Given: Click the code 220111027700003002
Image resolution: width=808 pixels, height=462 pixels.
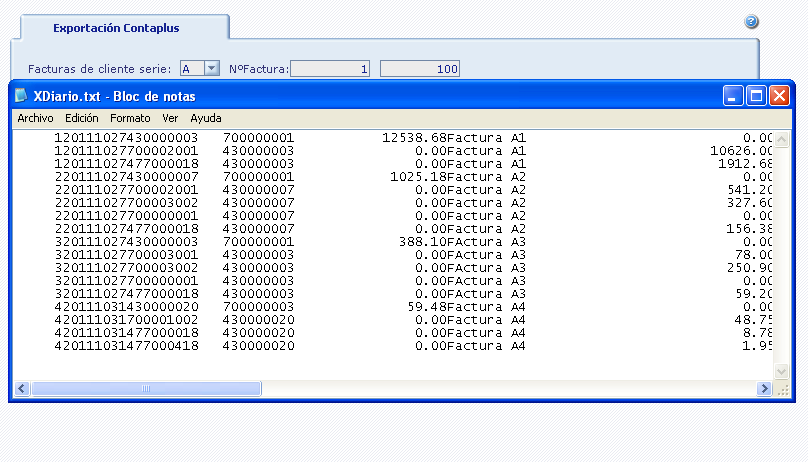Looking at the screenshot, I should [126, 203].
